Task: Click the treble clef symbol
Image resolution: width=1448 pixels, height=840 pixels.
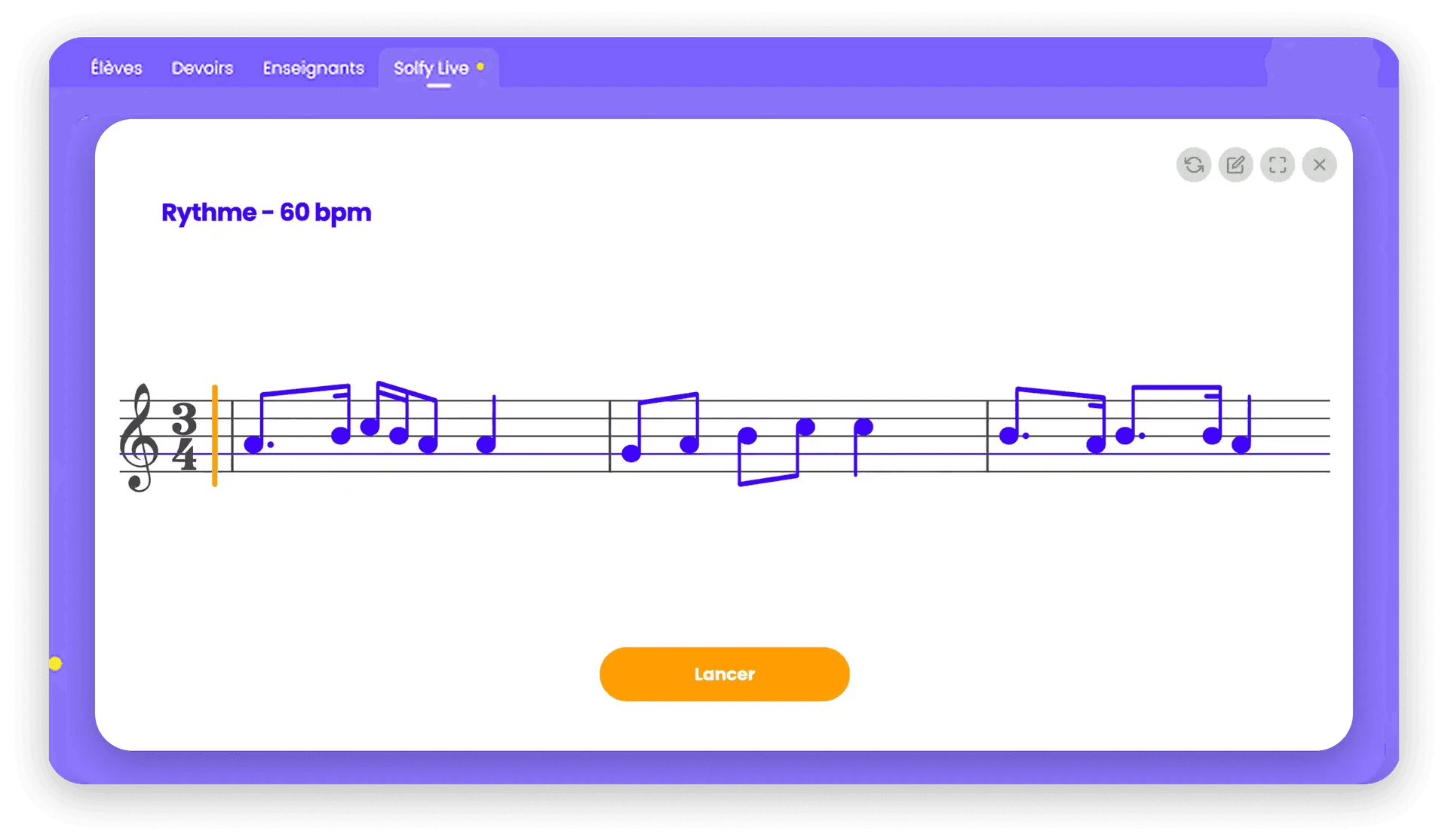Action: pos(139,437)
